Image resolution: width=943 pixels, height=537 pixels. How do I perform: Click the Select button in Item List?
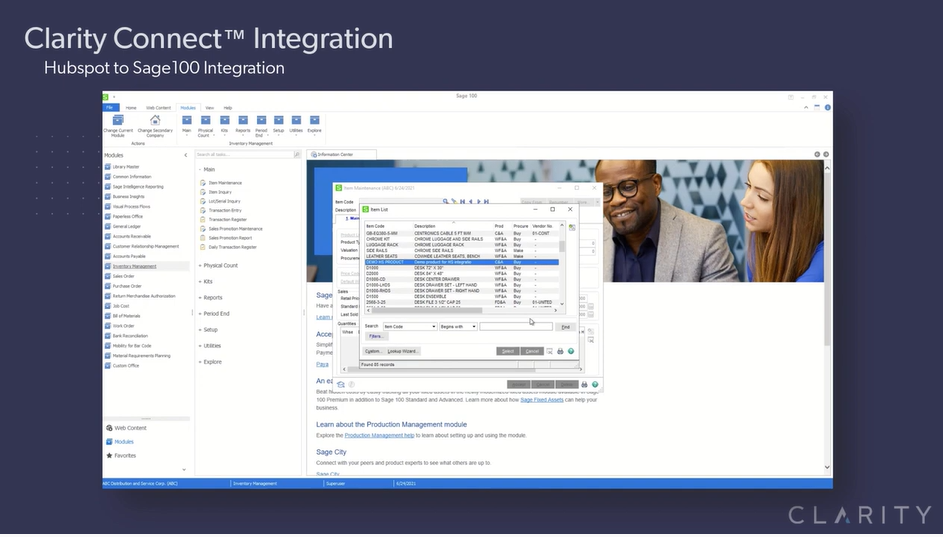click(x=508, y=351)
